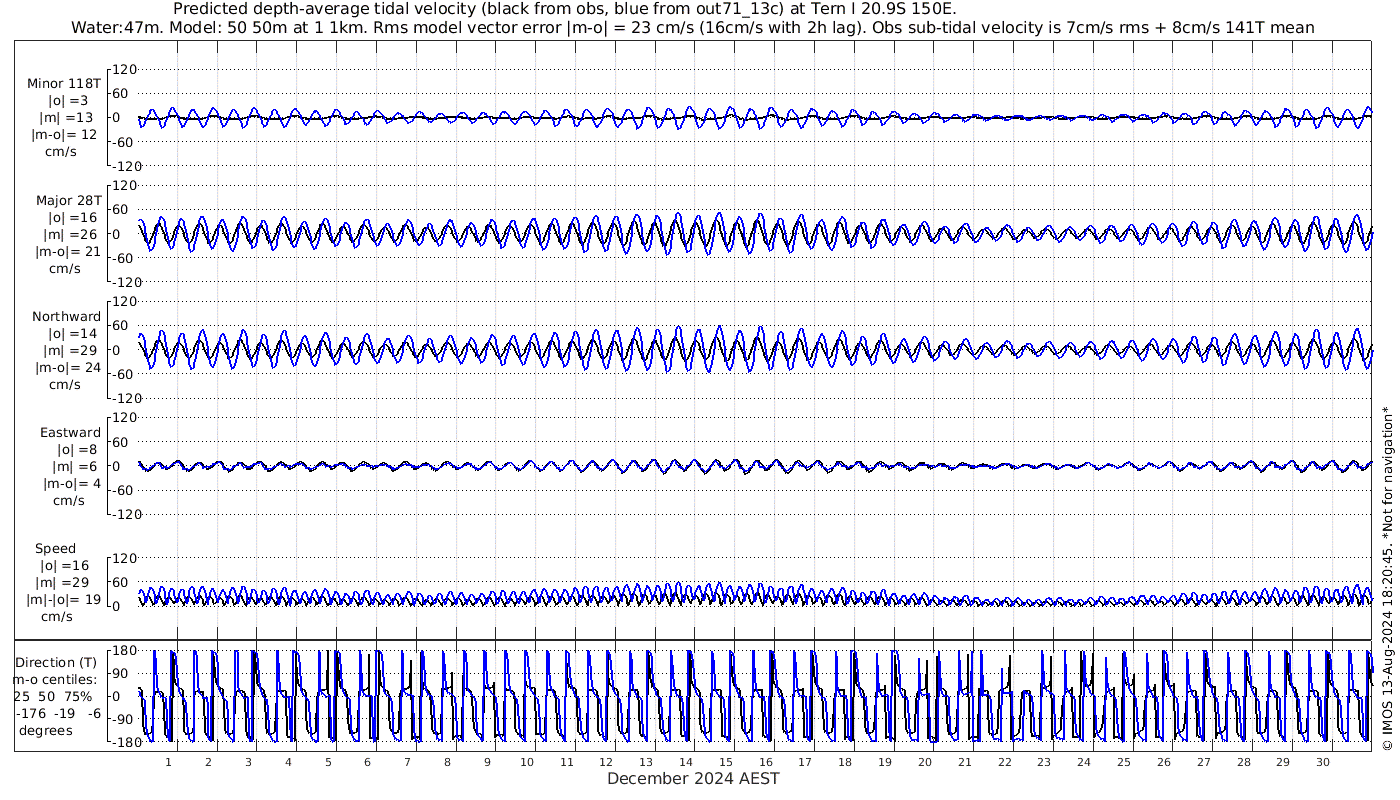Click date label '1' on the x-axis
This screenshot has width=1400, height=800.
[x=168, y=762]
